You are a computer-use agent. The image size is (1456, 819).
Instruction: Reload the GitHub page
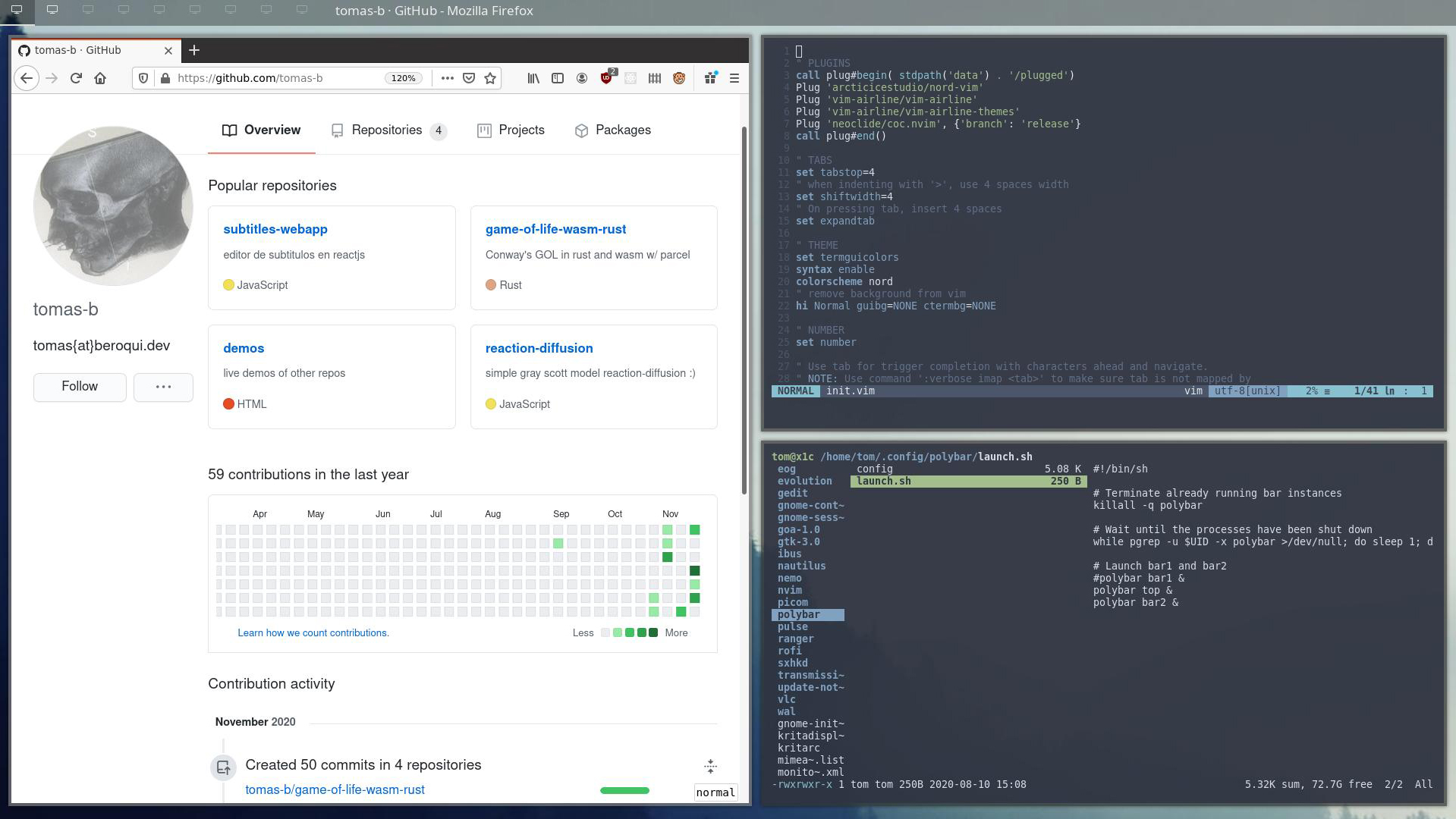tap(76, 78)
